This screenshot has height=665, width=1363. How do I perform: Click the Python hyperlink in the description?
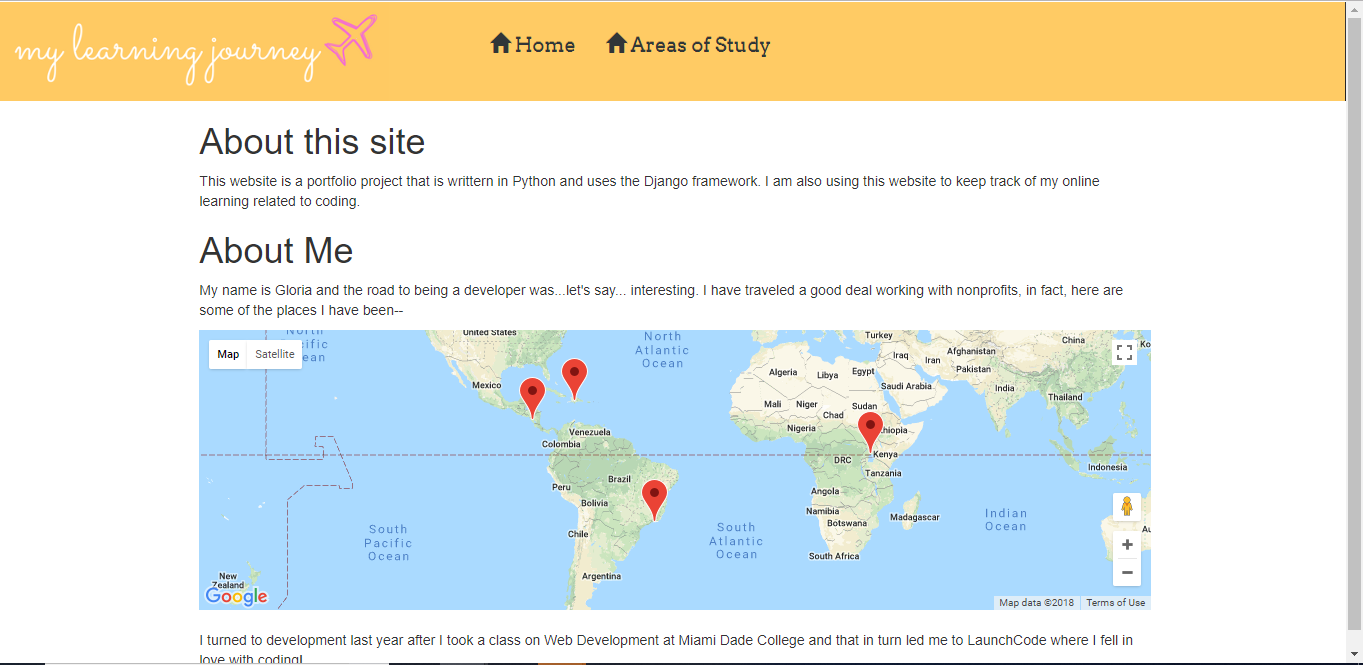click(534, 181)
